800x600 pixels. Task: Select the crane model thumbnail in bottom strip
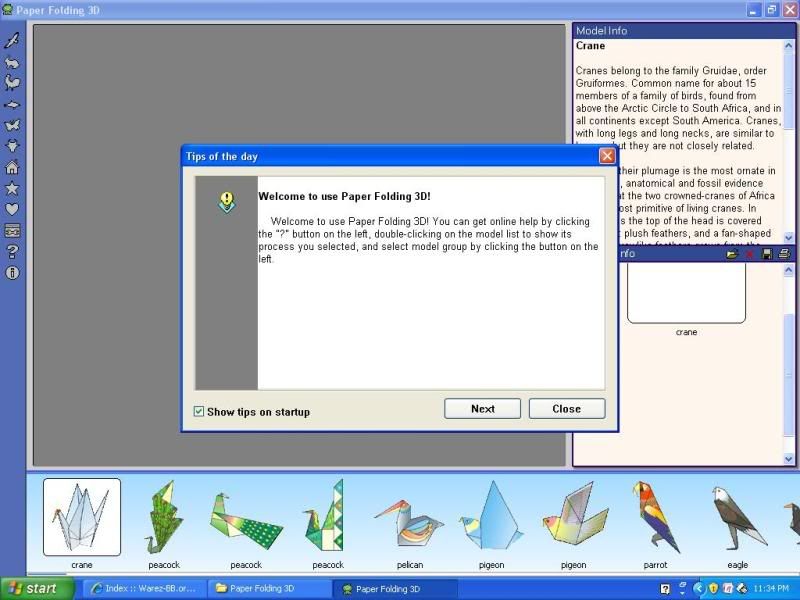coord(82,517)
